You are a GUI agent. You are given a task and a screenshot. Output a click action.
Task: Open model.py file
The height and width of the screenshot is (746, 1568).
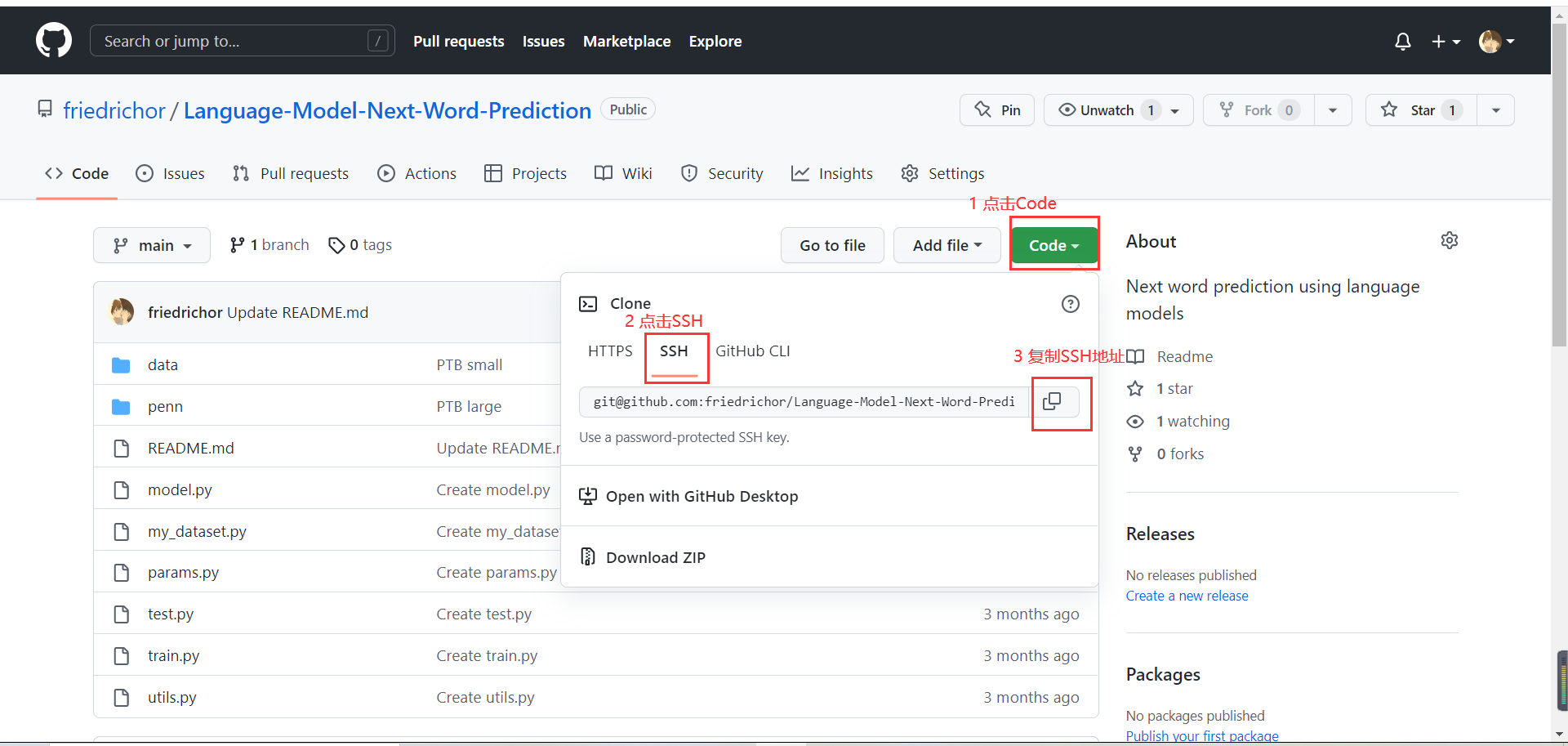click(x=180, y=490)
